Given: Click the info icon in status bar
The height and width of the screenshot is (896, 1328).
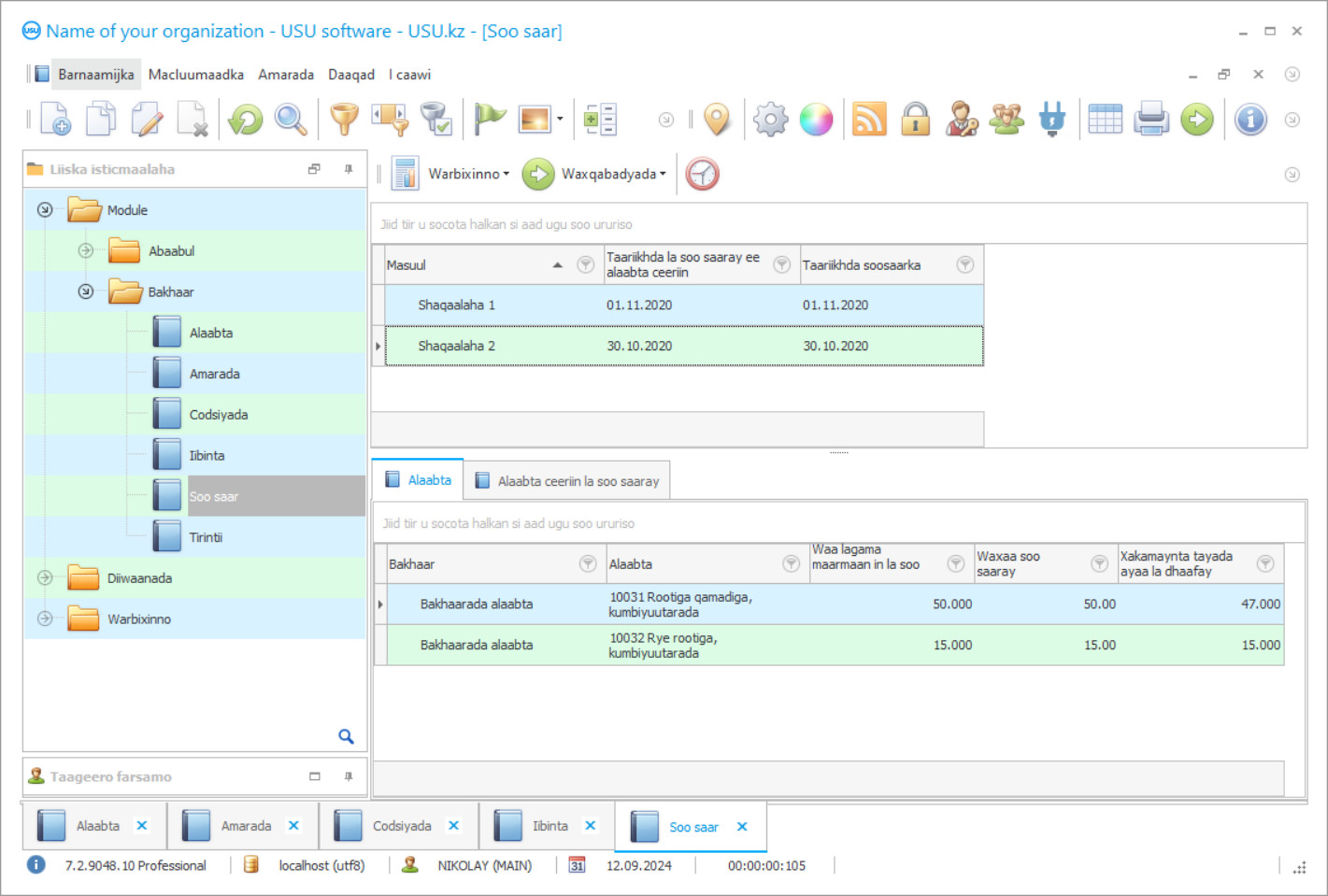Looking at the screenshot, I should click(x=36, y=865).
